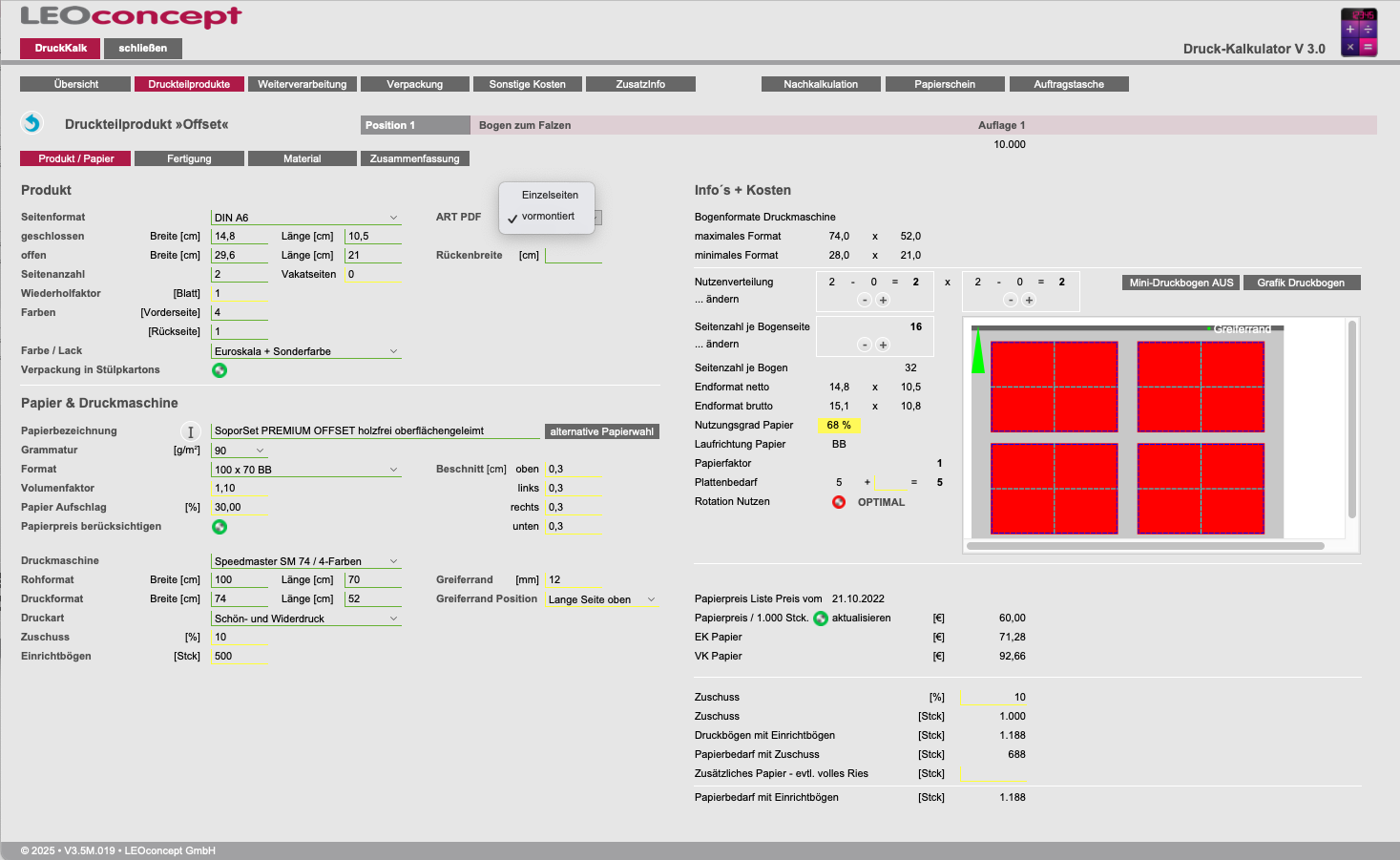Click the Rückenbreite input field
Screen dimensions: 1400x860
tap(573, 256)
